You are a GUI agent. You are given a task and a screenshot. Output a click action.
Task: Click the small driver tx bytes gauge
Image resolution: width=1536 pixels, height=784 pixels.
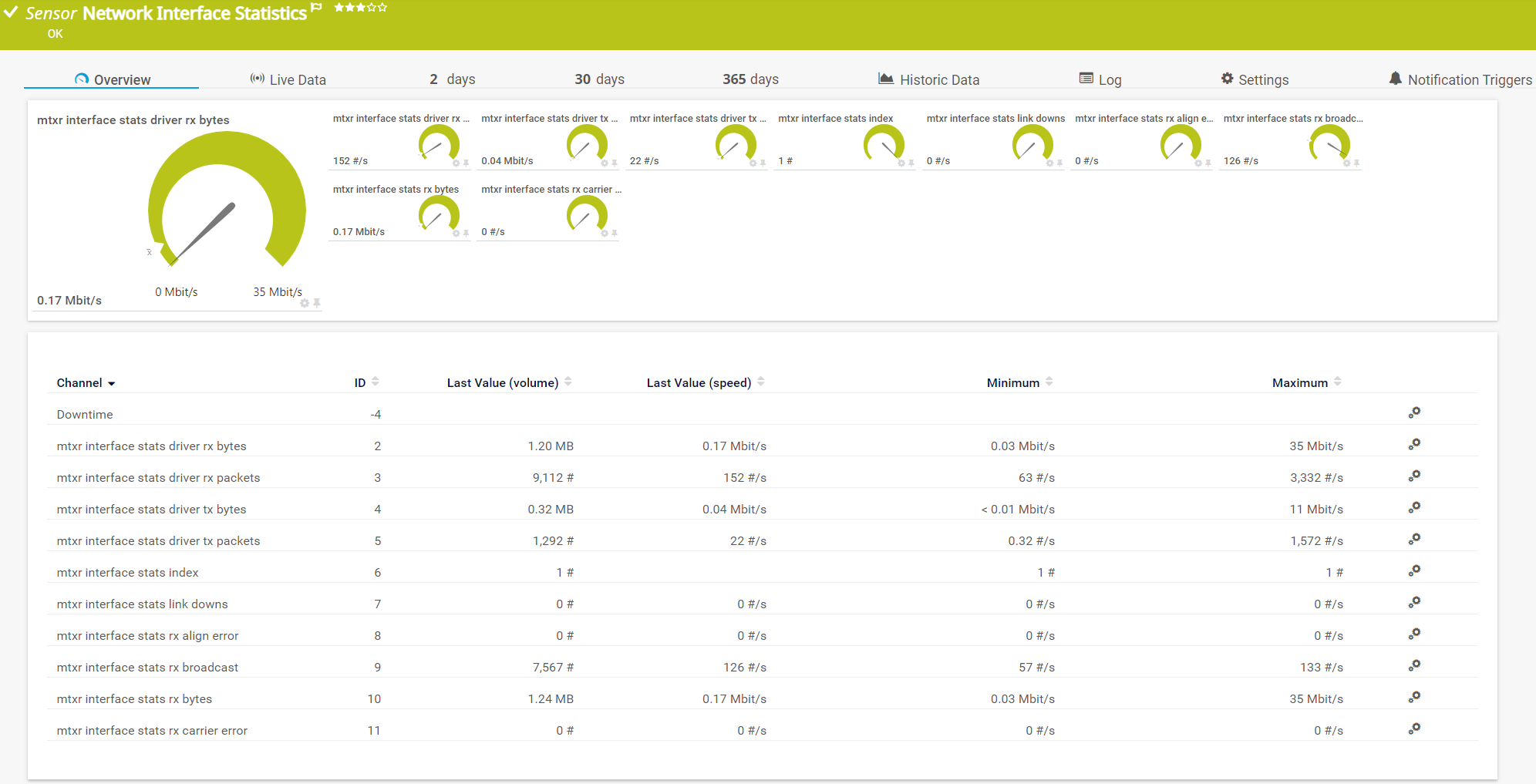[x=587, y=144]
